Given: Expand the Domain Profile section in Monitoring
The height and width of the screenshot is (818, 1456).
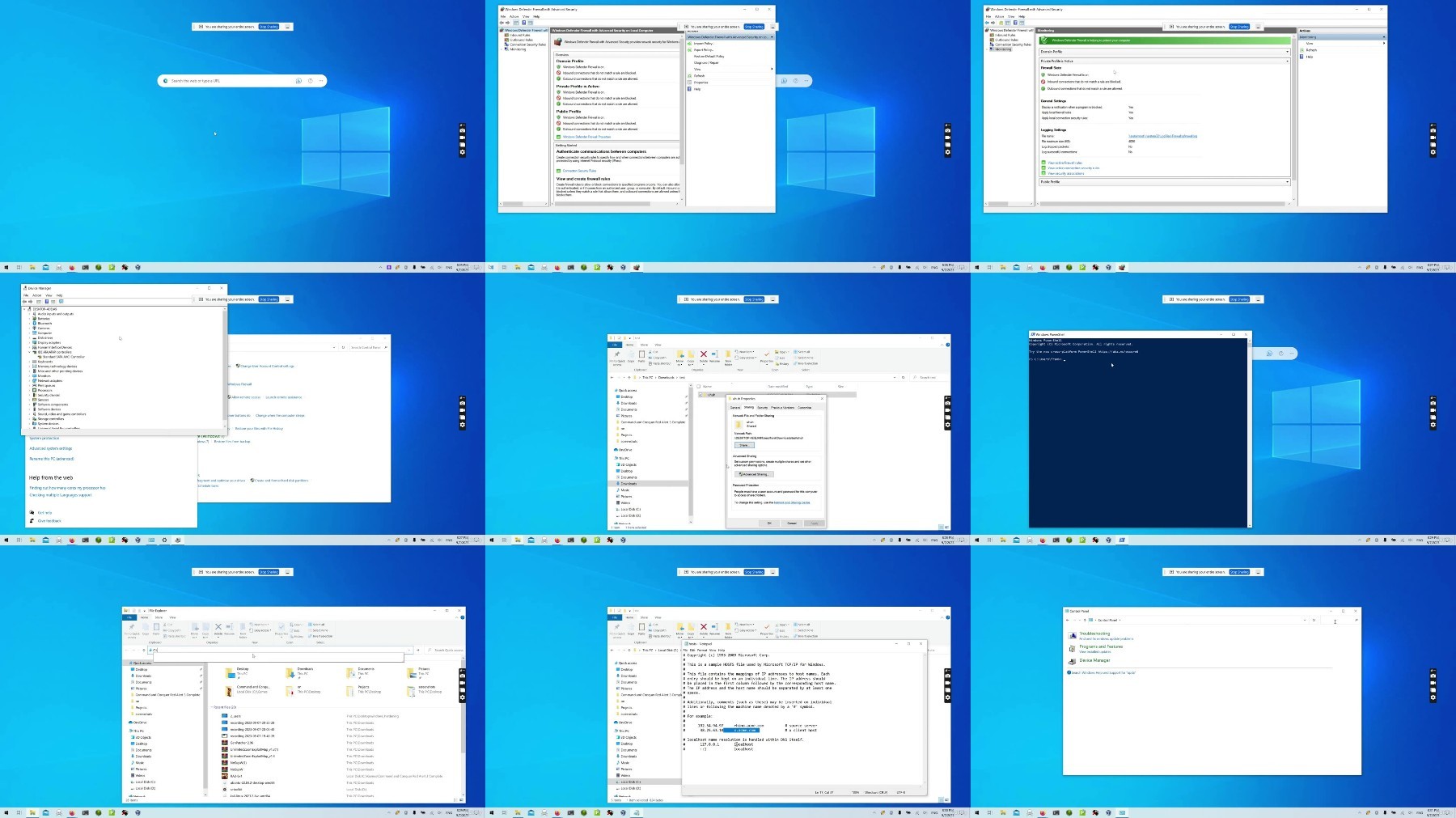Looking at the screenshot, I should coord(1287,52).
